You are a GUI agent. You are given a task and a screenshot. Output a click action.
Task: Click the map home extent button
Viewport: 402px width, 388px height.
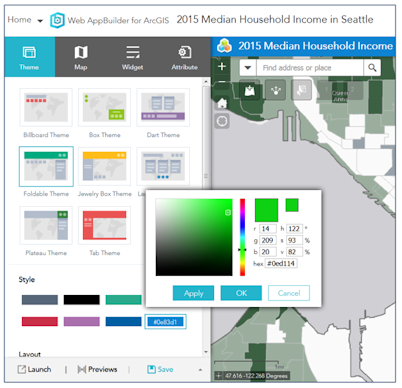click(222, 103)
